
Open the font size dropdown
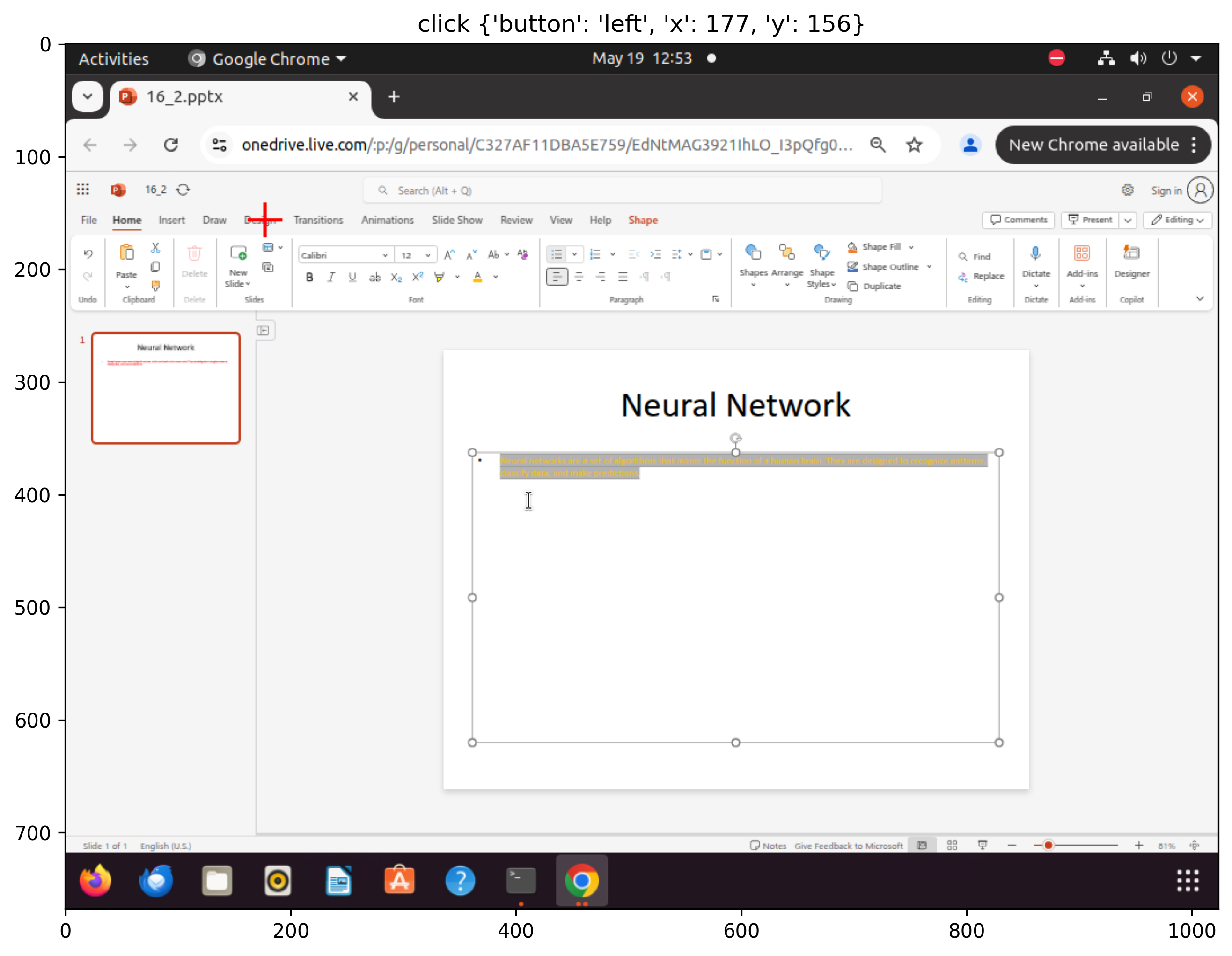(x=428, y=256)
